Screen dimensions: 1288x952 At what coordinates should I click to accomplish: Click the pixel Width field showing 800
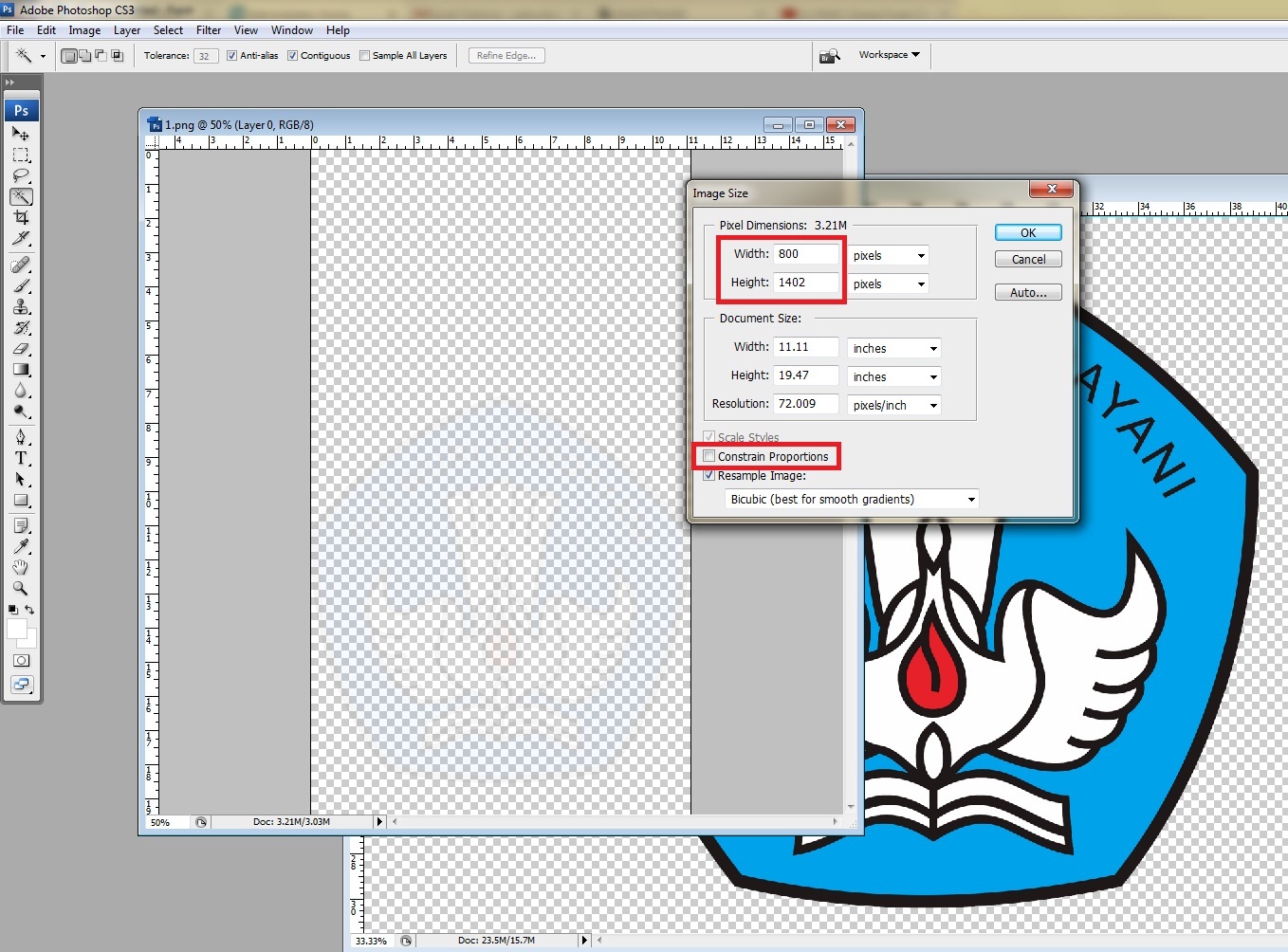806,254
